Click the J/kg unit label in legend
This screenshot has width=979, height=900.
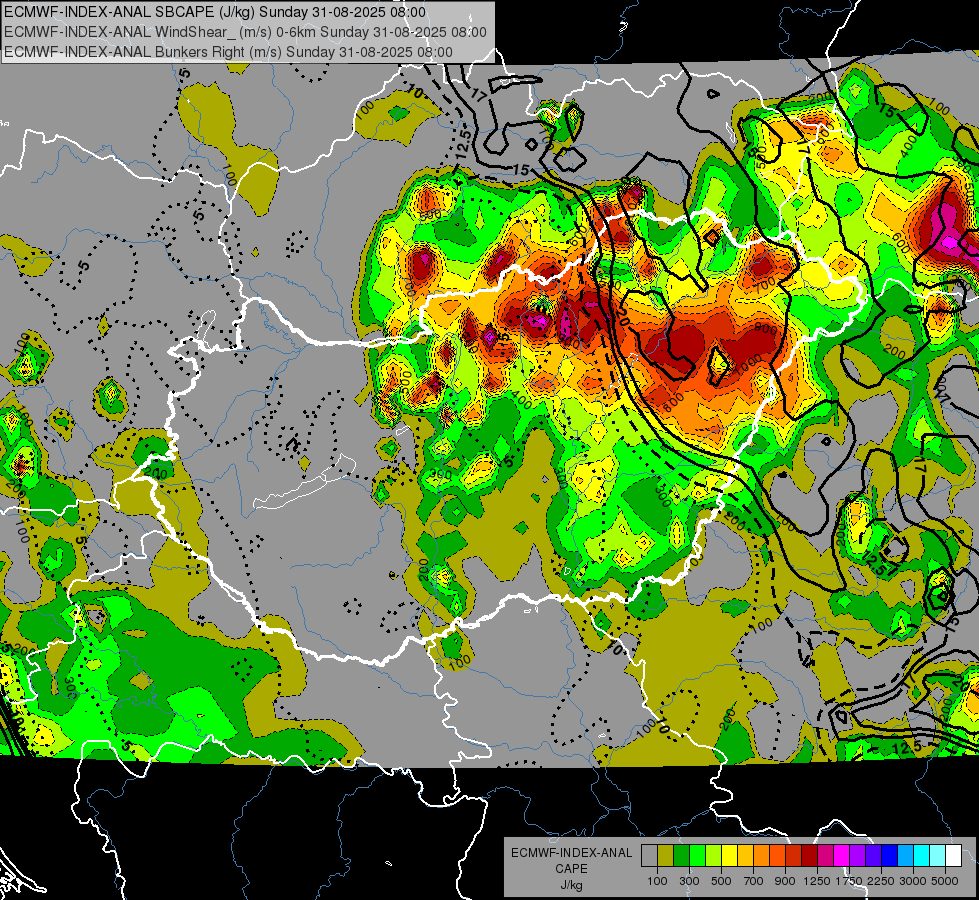tap(571, 885)
